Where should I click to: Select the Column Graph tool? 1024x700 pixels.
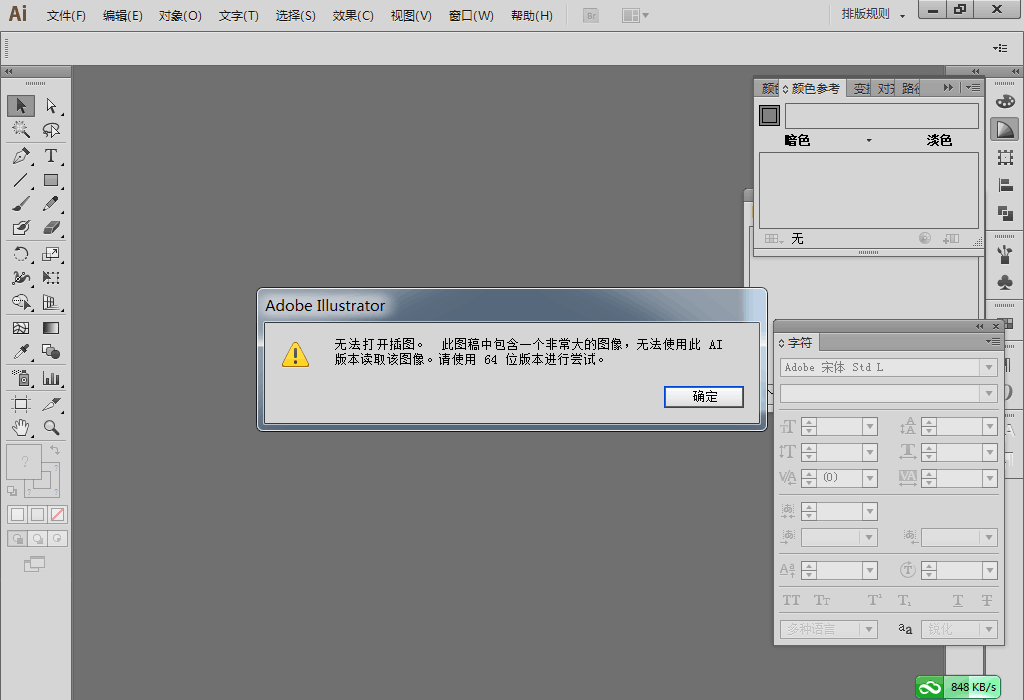tap(51, 378)
